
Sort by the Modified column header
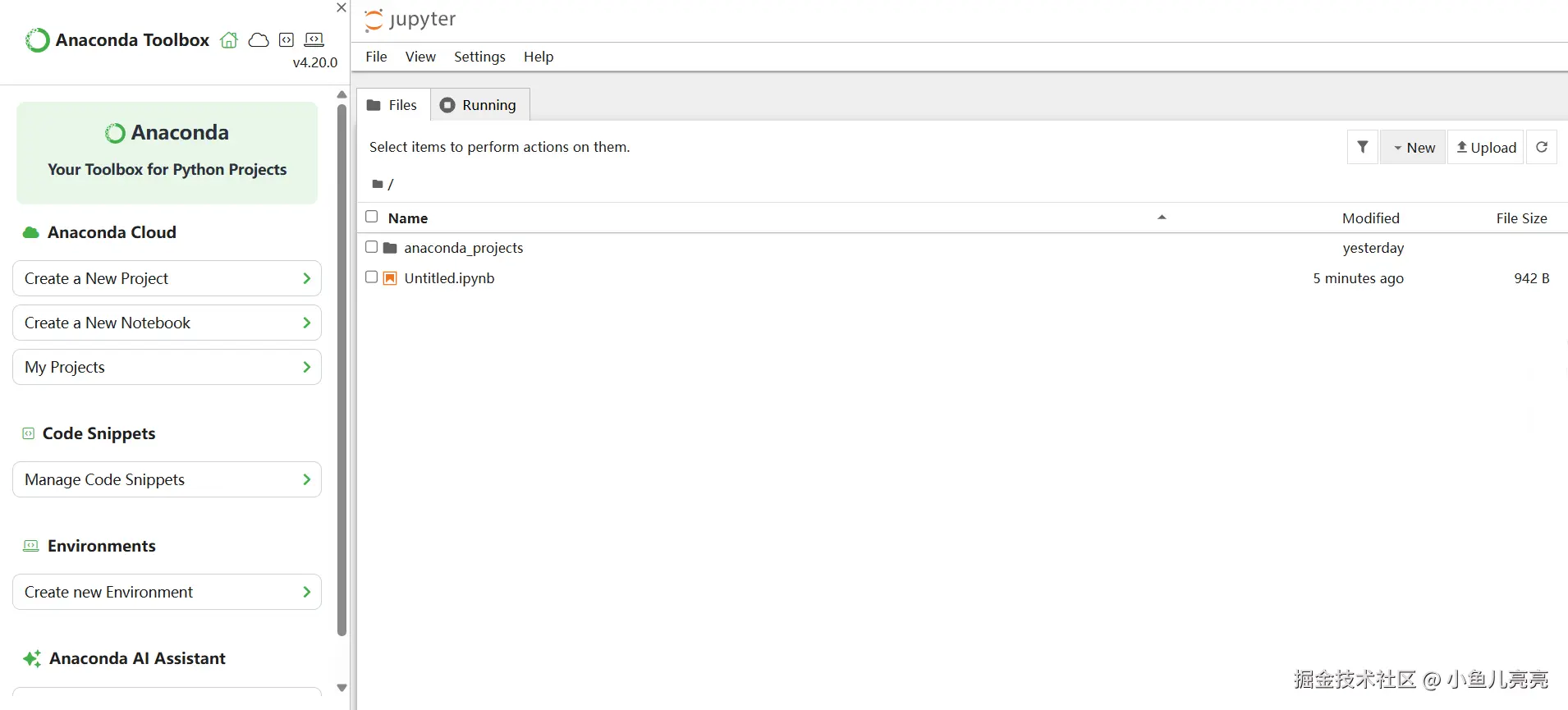1370,218
